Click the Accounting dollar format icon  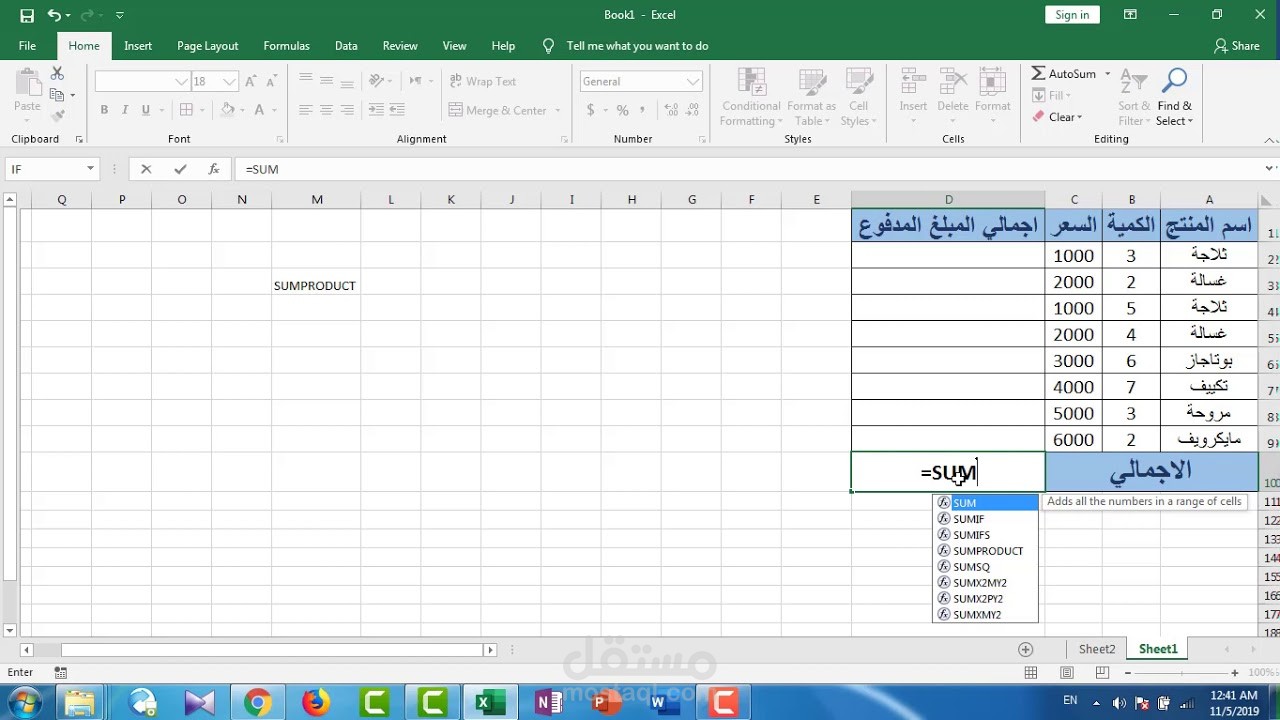tap(591, 110)
